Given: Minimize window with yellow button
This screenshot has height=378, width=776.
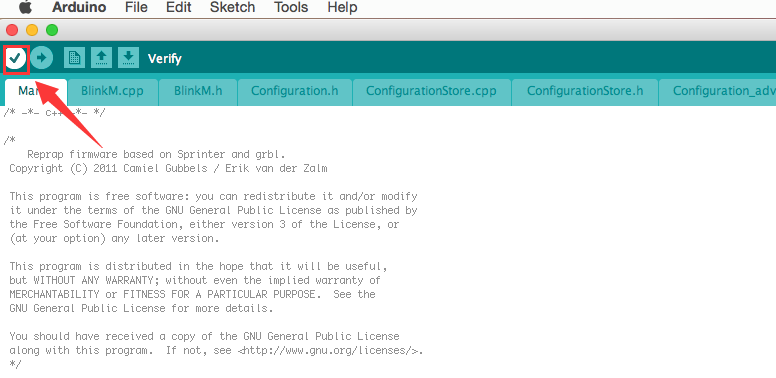Looking at the screenshot, I should click(x=32, y=30).
